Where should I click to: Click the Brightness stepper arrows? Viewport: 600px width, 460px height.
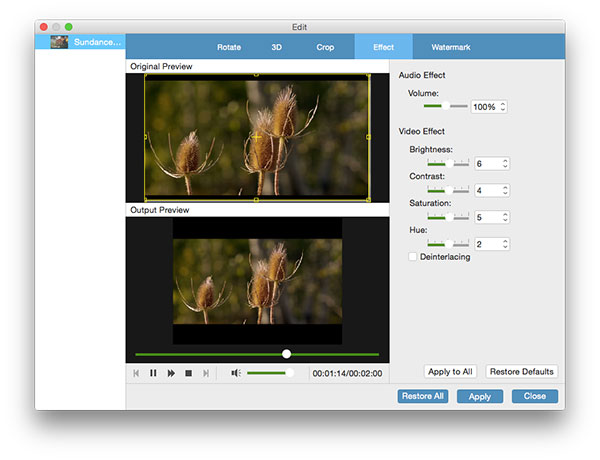pos(505,164)
